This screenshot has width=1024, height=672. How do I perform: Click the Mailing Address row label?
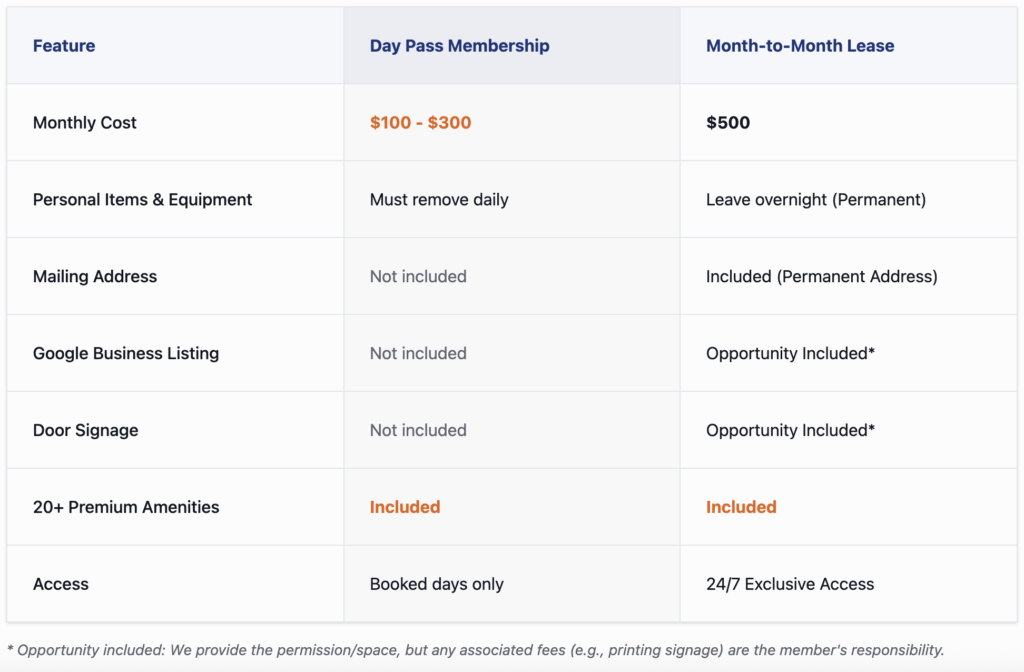(95, 277)
